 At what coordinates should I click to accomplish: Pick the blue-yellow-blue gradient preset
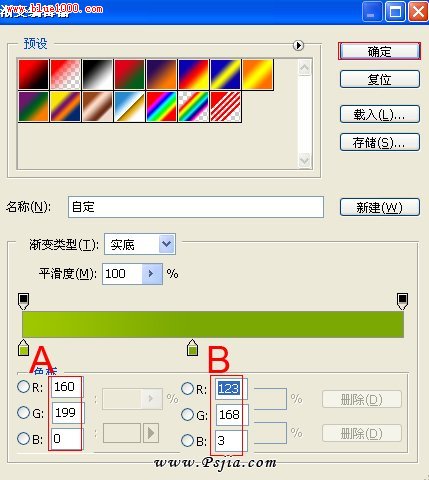pyautogui.click(x=226, y=75)
